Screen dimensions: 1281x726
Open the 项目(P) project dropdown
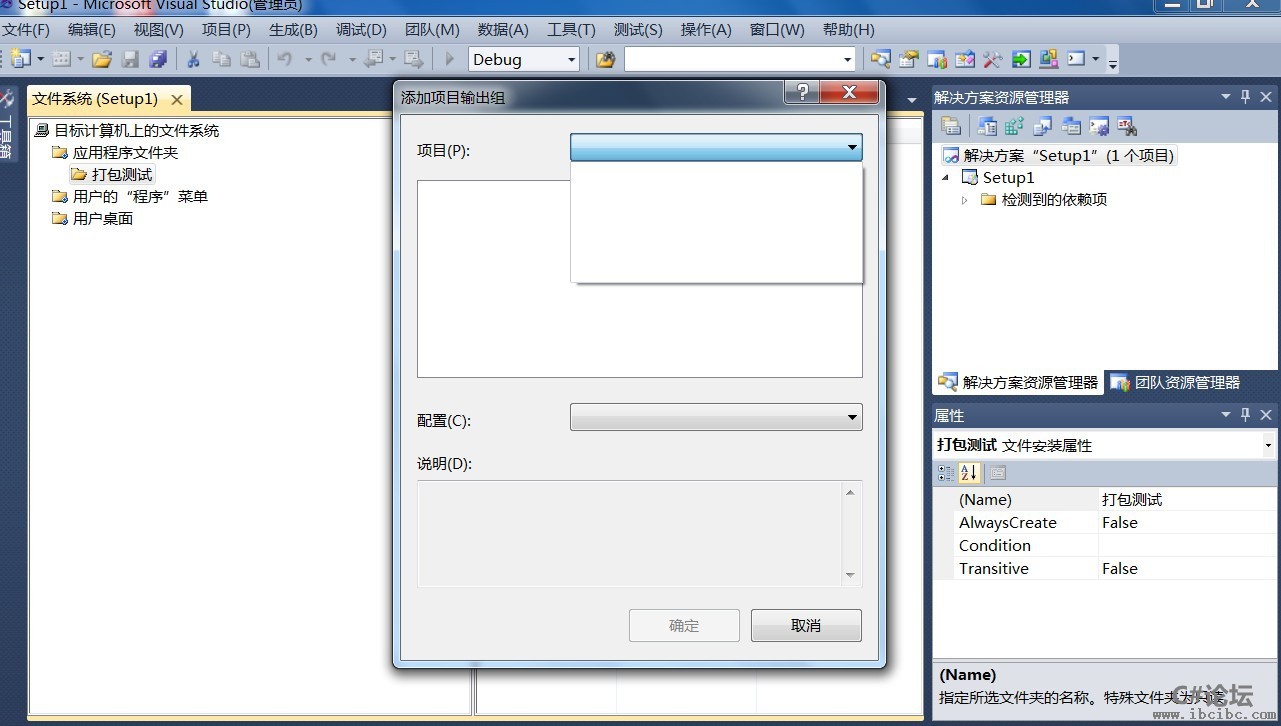pyautogui.click(x=716, y=148)
